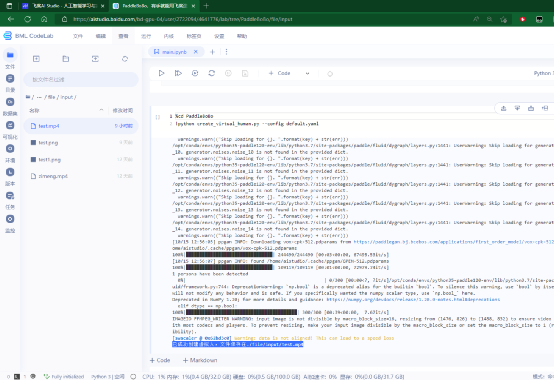Switch to the main.ipynb tab
This screenshot has width=554, height=380.
click(x=174, y=52)
